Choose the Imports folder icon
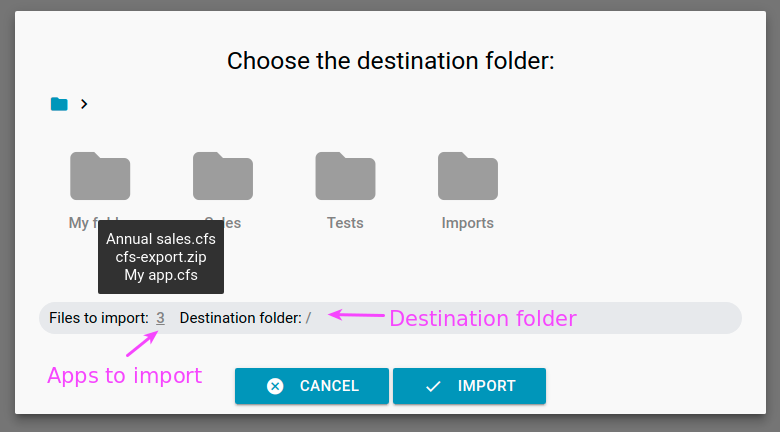 pos(468,176)
